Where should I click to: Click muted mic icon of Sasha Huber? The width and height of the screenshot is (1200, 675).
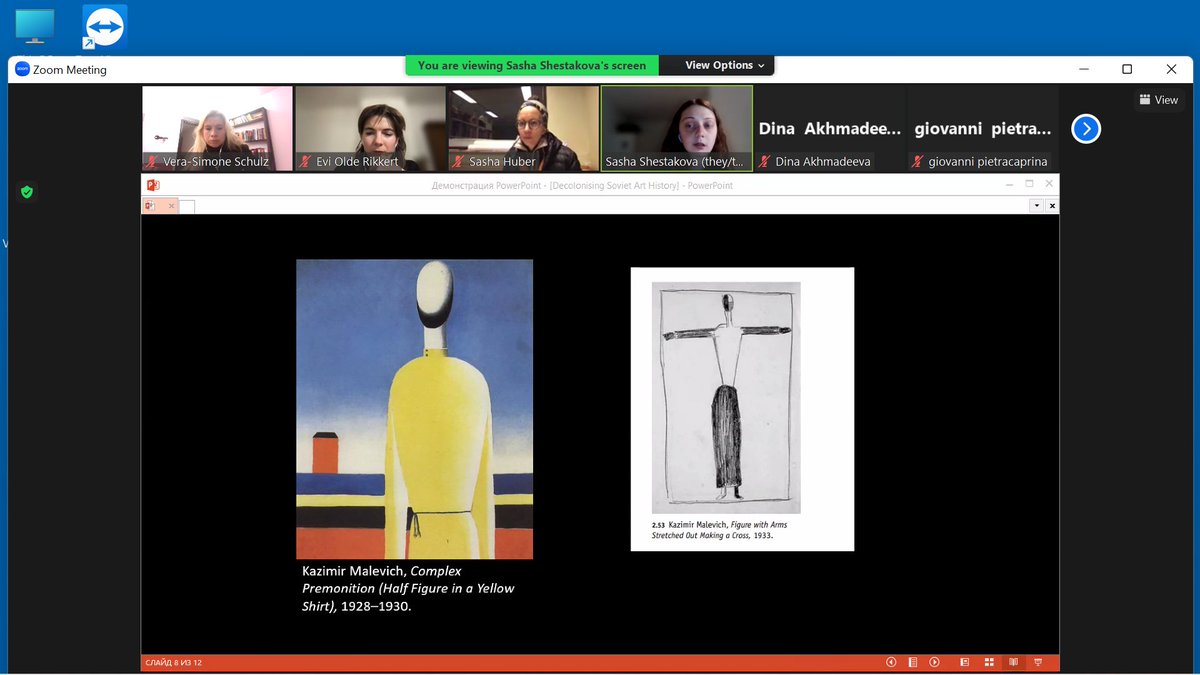click(459, 161)
